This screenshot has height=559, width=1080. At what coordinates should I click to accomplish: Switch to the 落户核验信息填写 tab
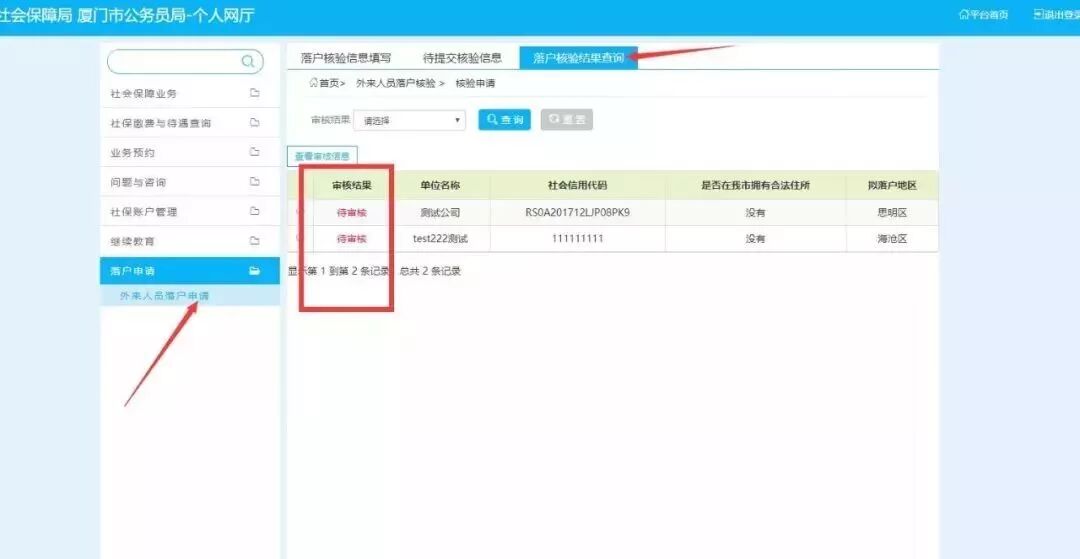[346, 59]
